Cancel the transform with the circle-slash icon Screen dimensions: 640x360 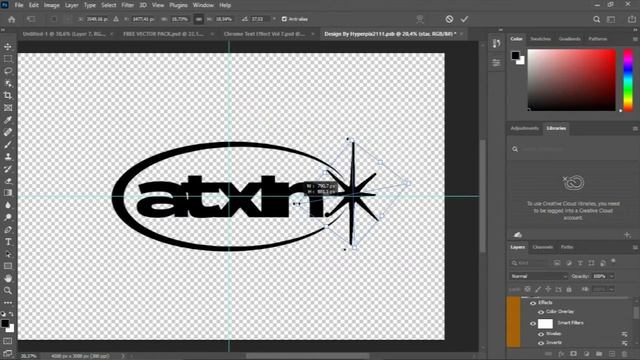[x=449, y=19]
